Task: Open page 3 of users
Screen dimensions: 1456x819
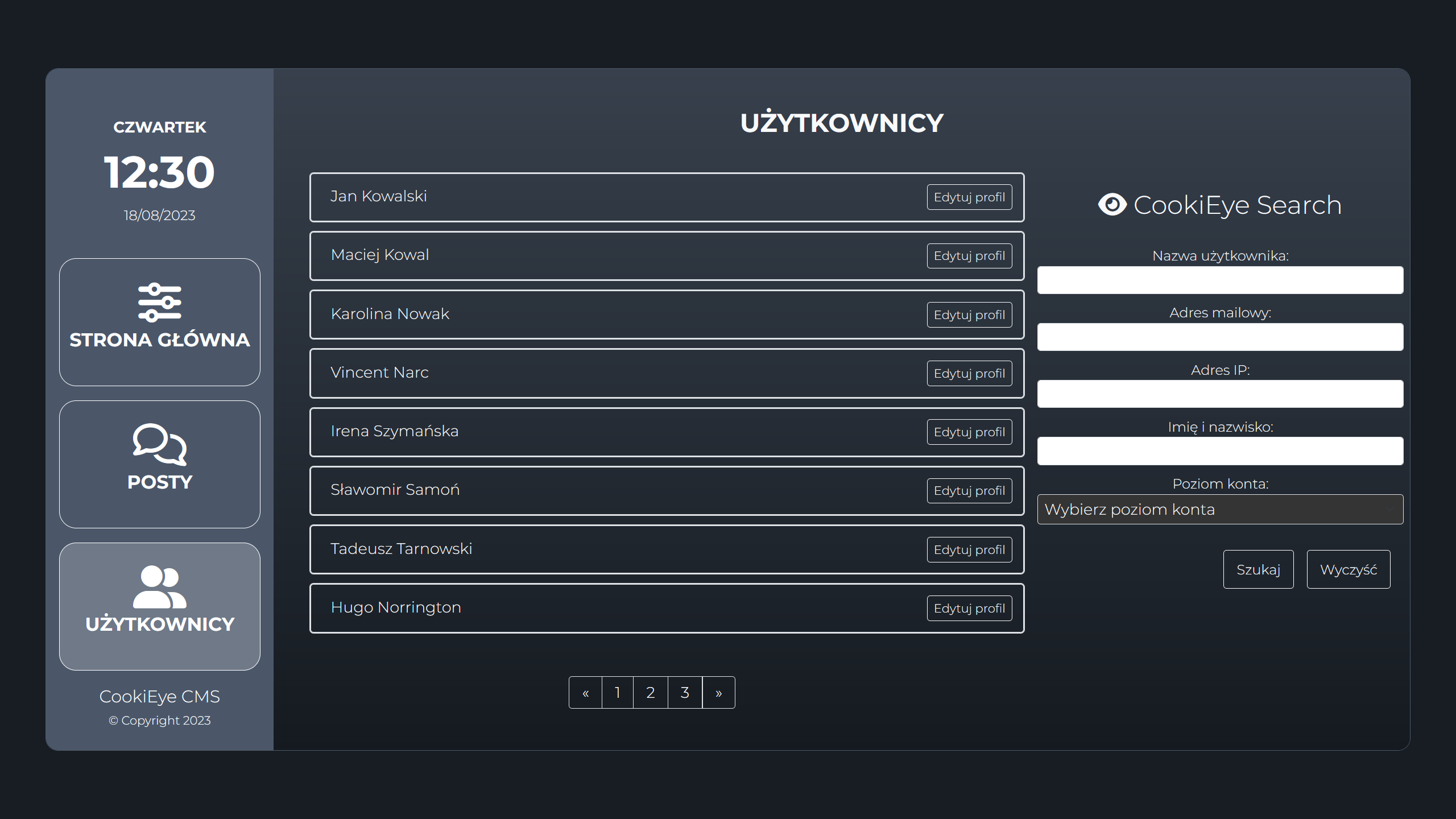Action: coord(685,693)
